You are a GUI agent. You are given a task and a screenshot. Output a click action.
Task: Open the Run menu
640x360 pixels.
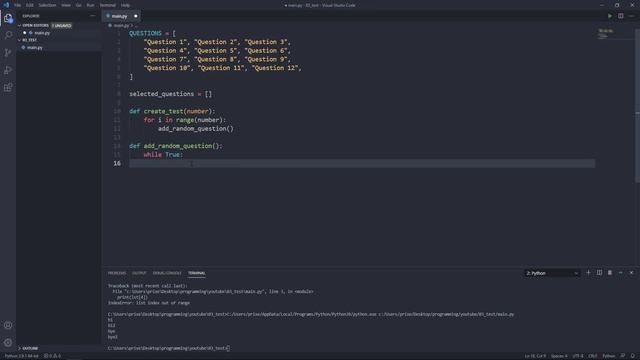[x=91, y=5]
